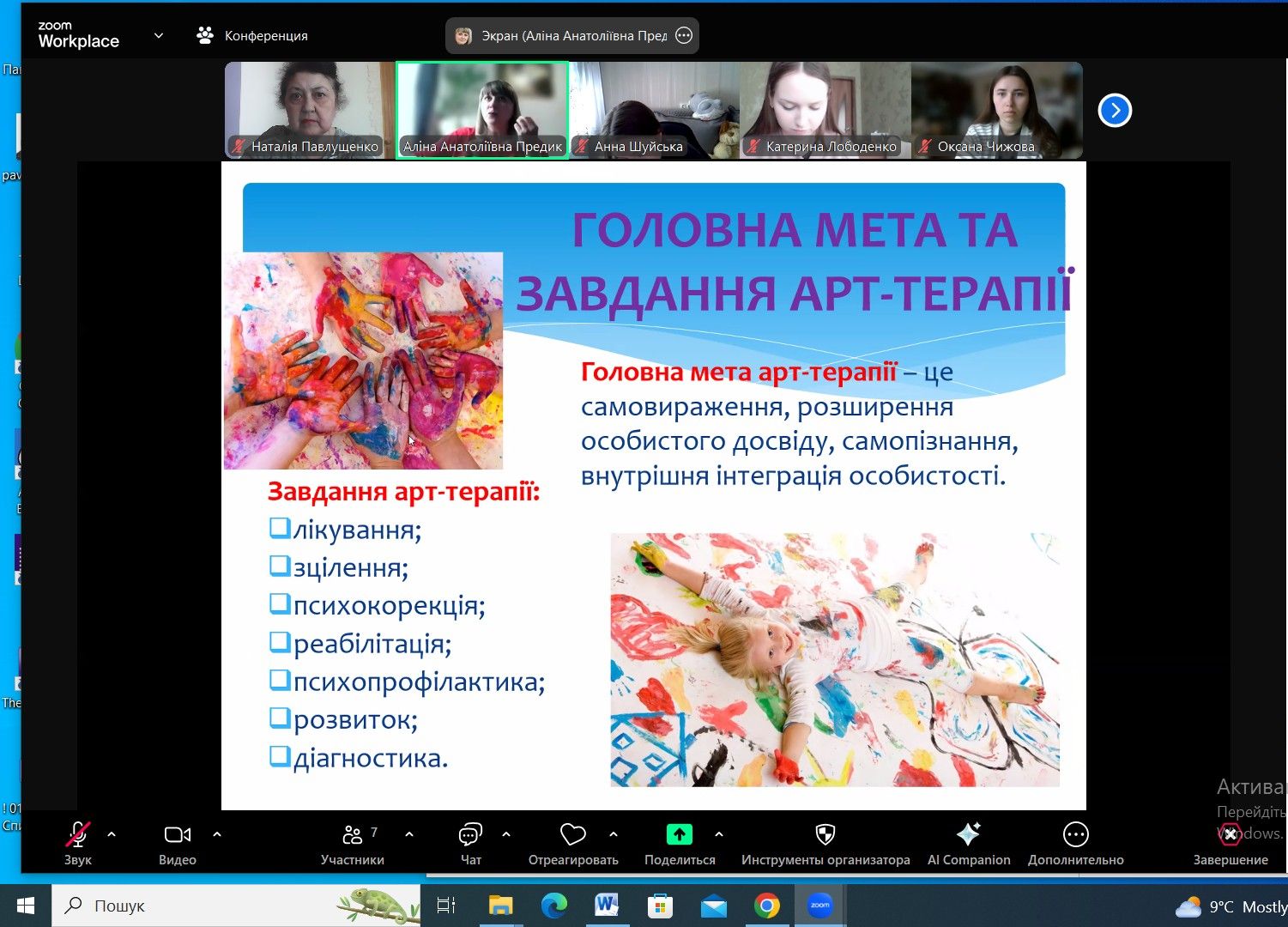The width and height of the screenshot is (1288, 927).
Task: Launch the AI Companion sparkle icon
Action: 968,835
